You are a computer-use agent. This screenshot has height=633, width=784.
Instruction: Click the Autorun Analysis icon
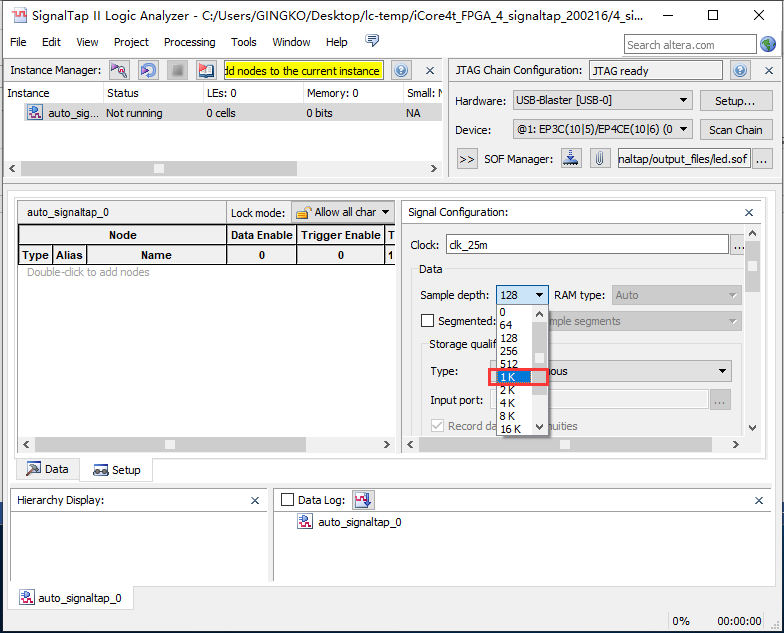tap(148, 71)
